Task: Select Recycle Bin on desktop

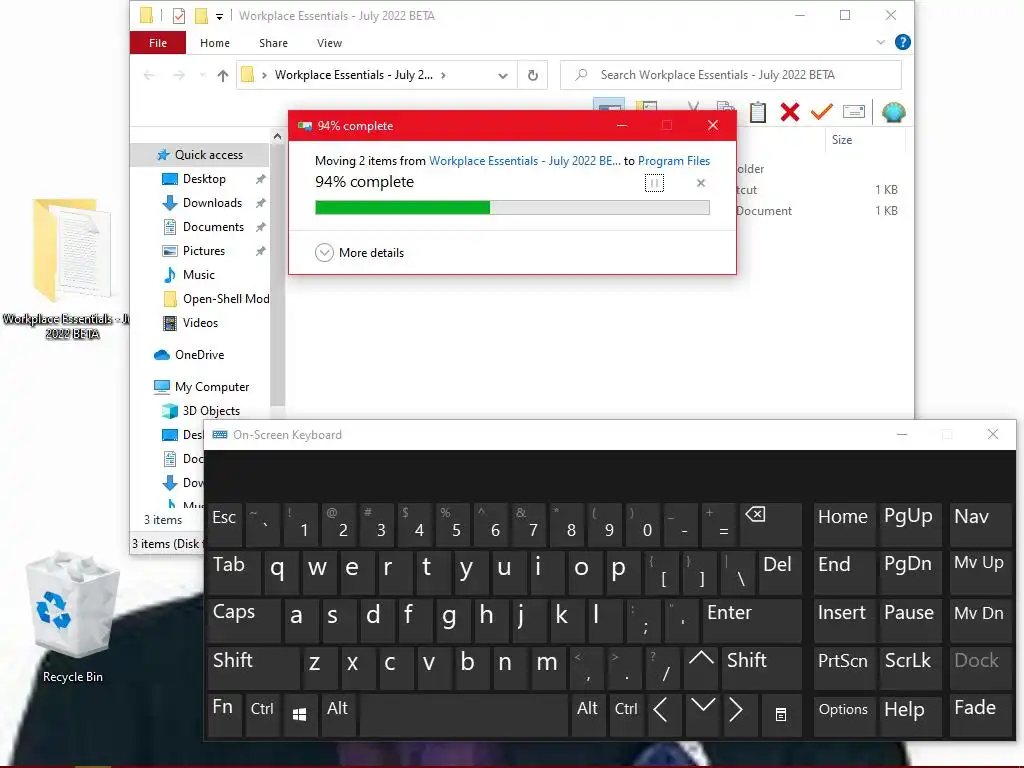Action: point(72,617)
